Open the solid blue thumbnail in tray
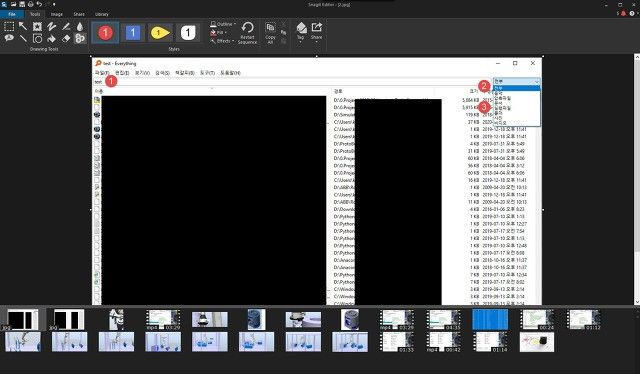Screen dimensions: 640x374 click(490, 319)
